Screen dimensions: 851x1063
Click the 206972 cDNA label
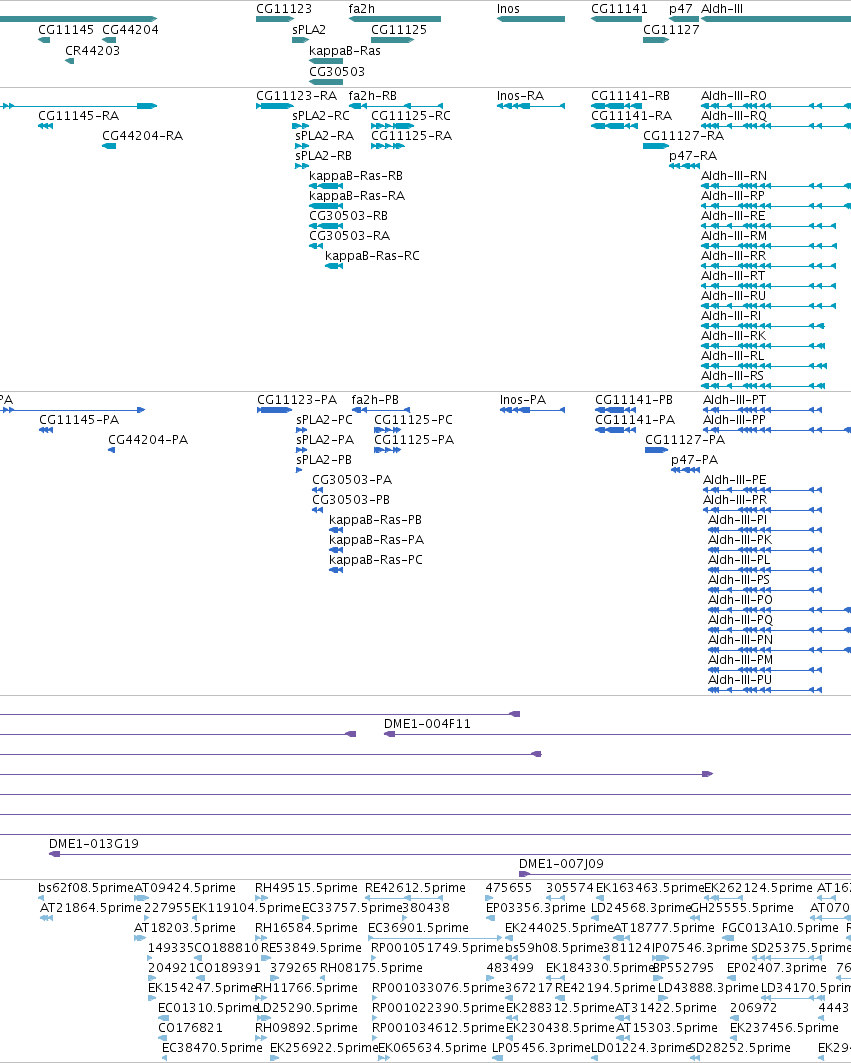pyautogui.click(x=753, y=1008)
